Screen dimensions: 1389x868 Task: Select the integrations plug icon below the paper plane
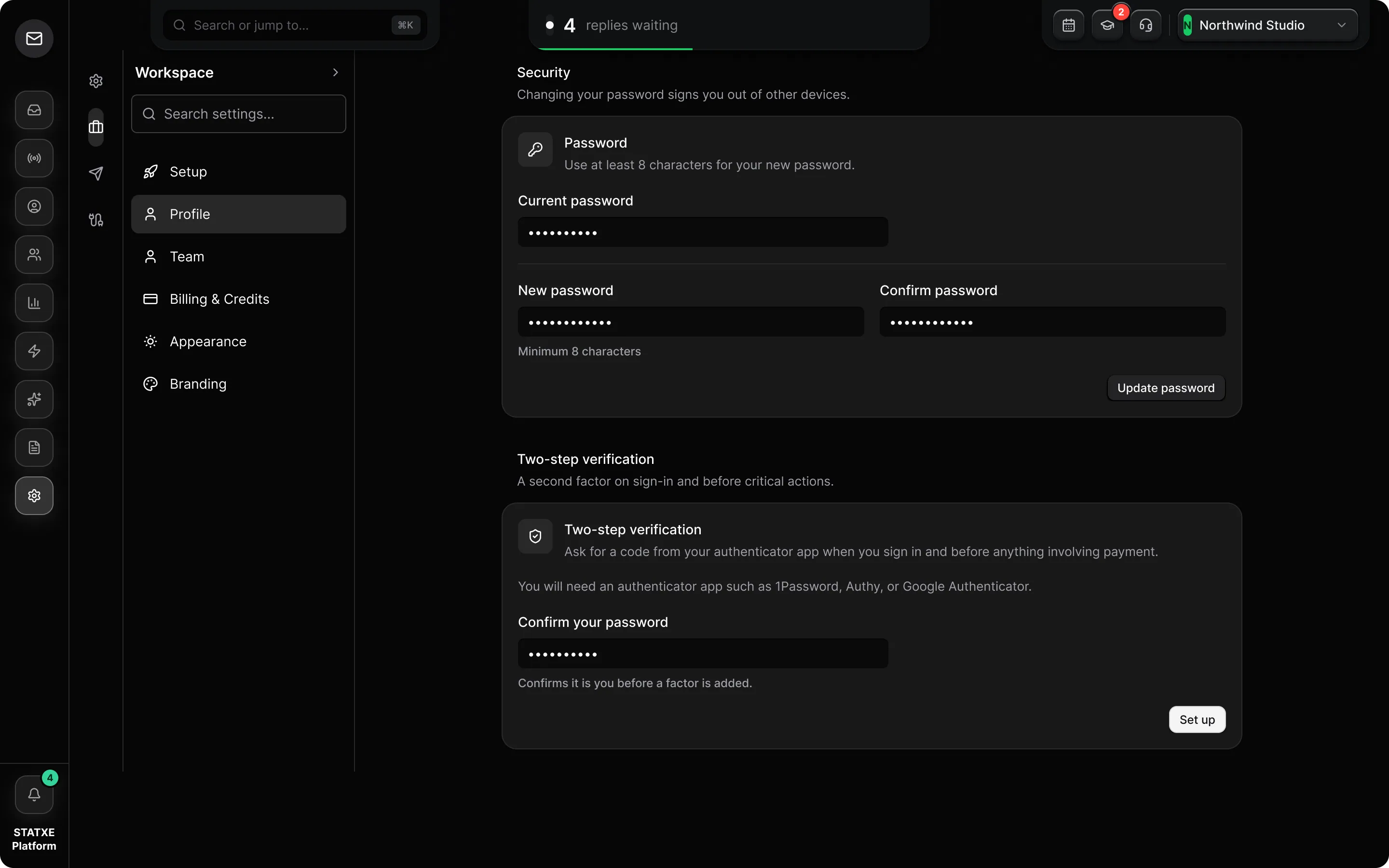tap(96, 219)
